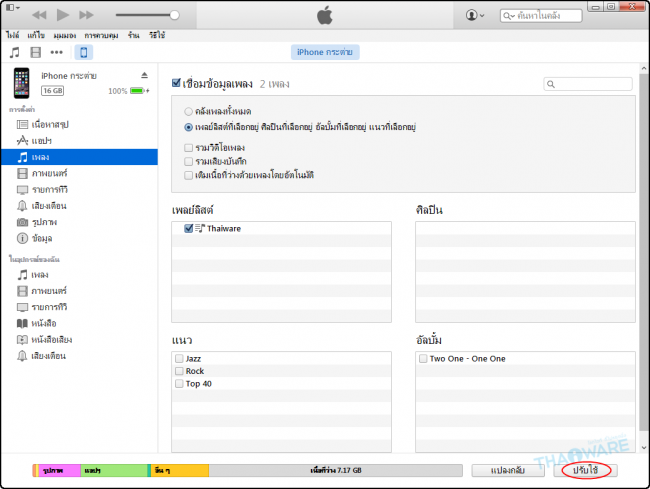Open the ไฟล์ menu
The image size is (650, 489).
(x=12, y=35)
